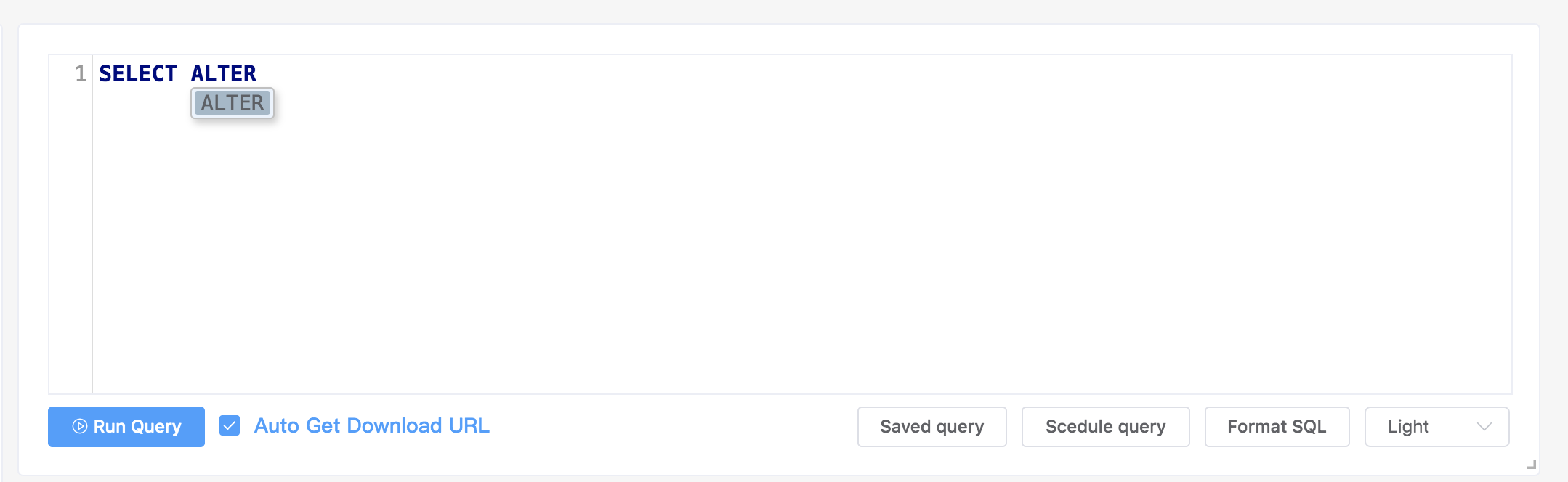Viewport: 1568px width, 482px height.
Task: Click the Light text in theme selector
Action: click(1407, 427)
